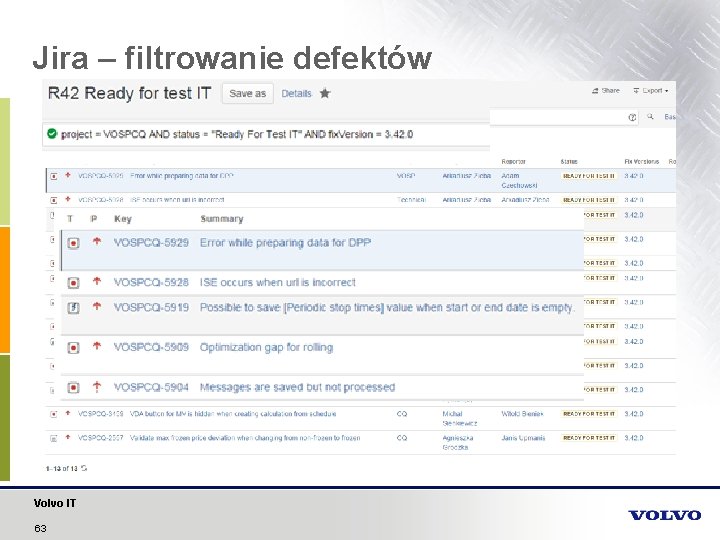This screenshot has height=540, width=720.
Task: Click the slide number 63
Action: (40, 529)
